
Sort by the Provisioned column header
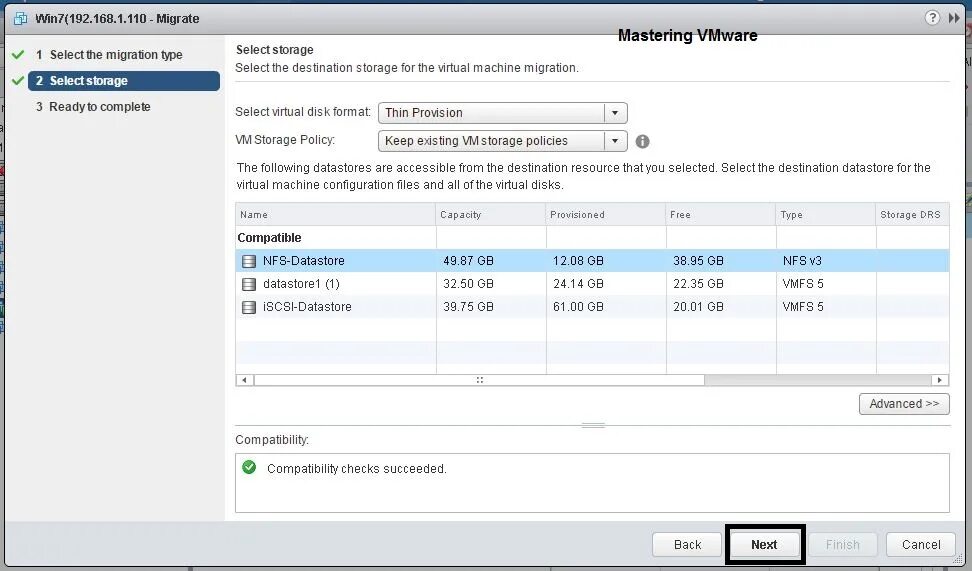click(606, 215)
